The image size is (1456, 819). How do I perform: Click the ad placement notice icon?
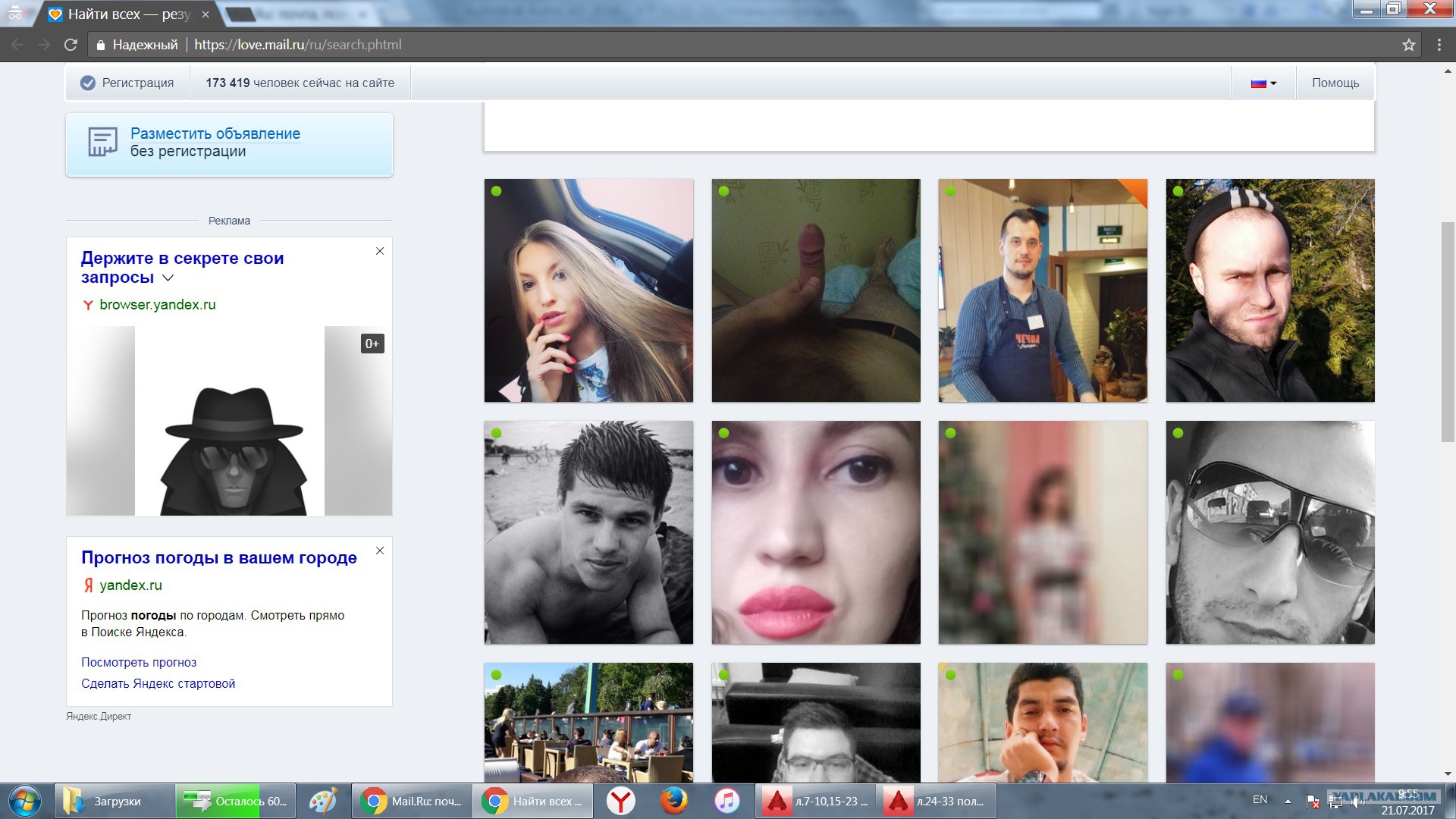point(102,142)
